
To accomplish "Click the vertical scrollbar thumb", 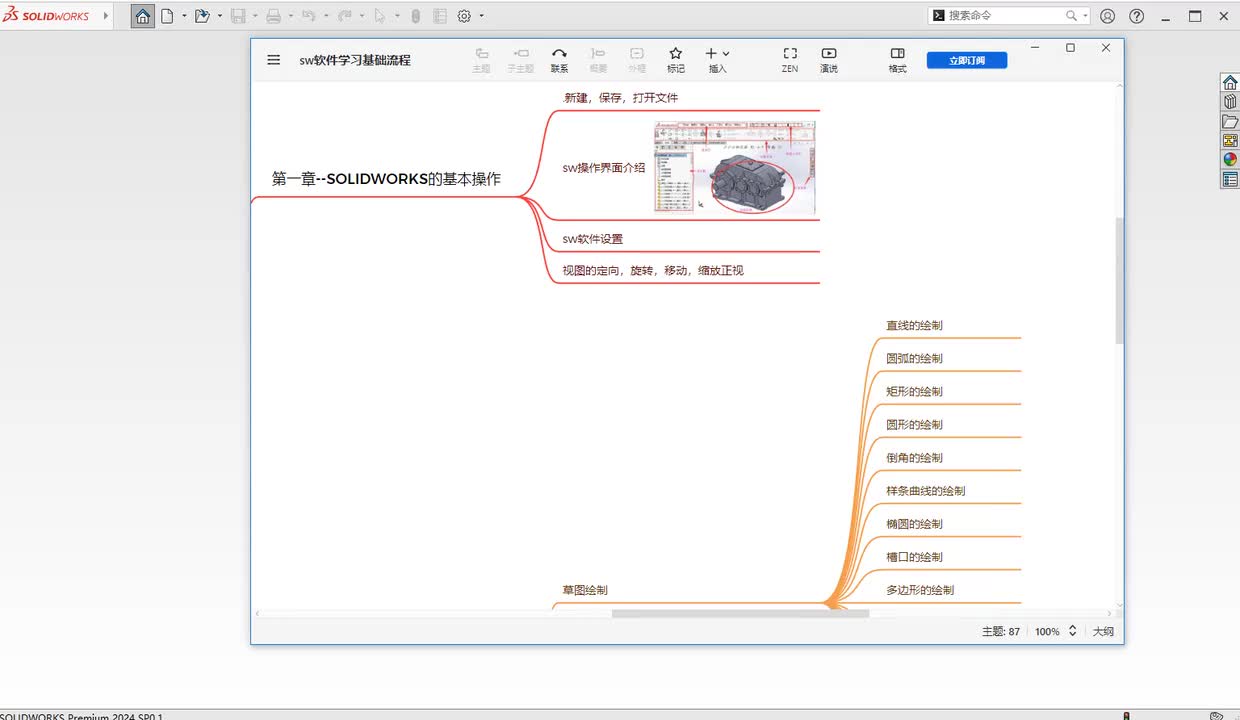I will [x=1119, y=280].
